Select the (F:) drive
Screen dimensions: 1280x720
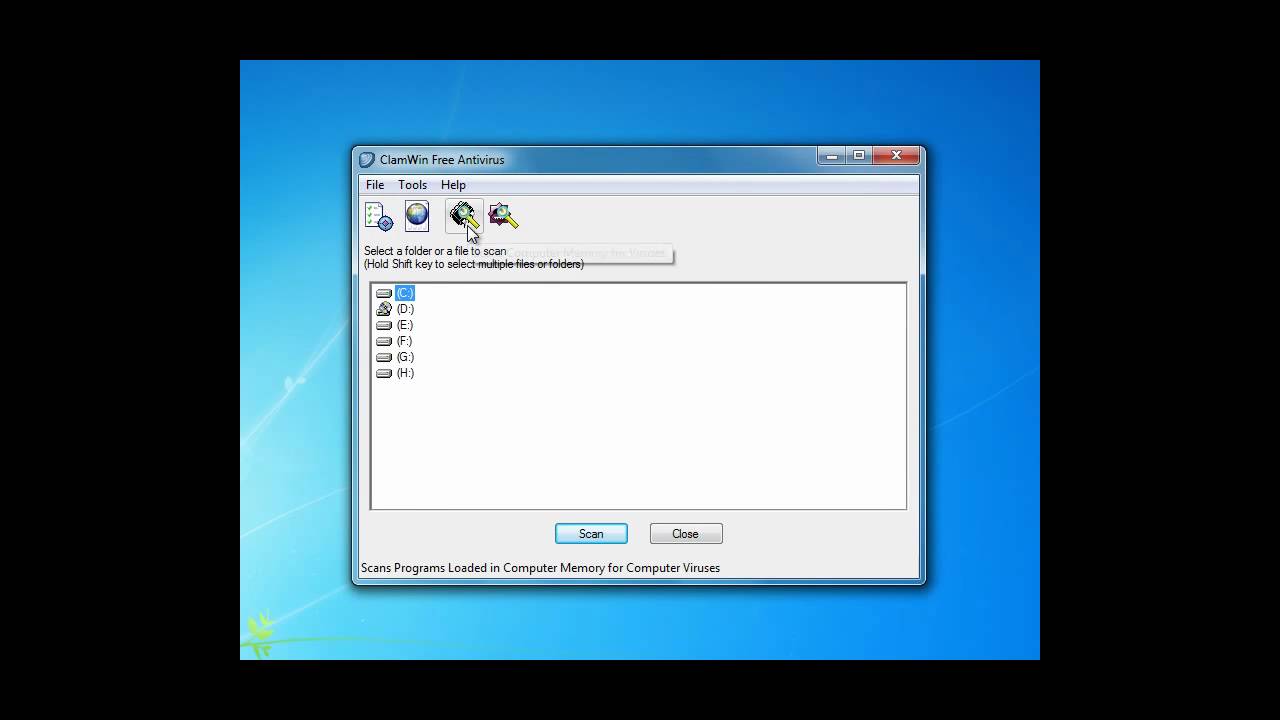[404, 341]
